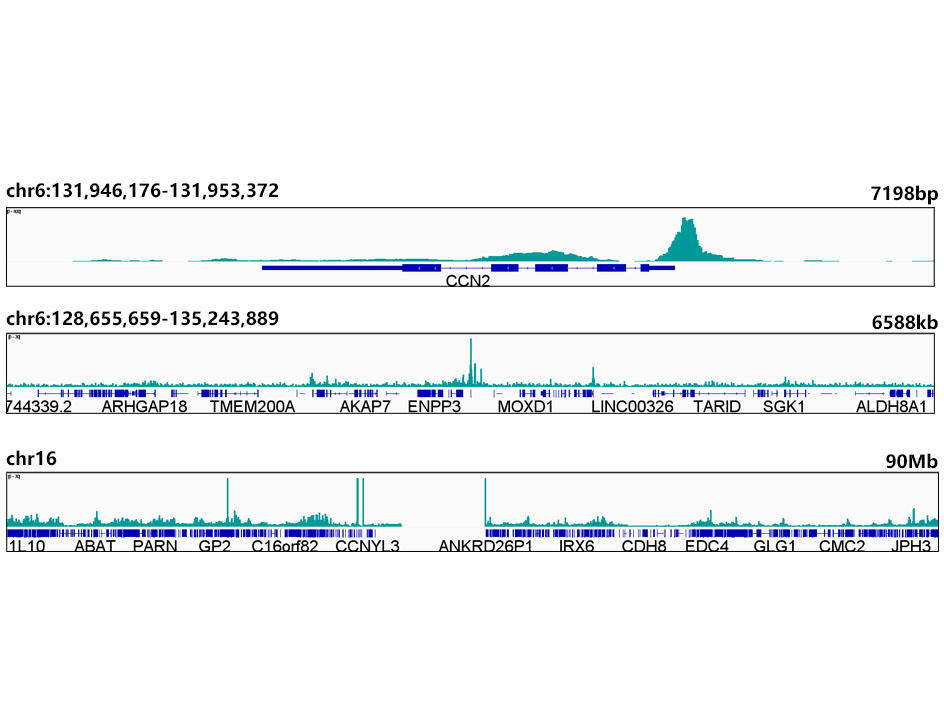Click the CCN2 gene label
This screenshot has width=944, height=708.
[468, 281]
